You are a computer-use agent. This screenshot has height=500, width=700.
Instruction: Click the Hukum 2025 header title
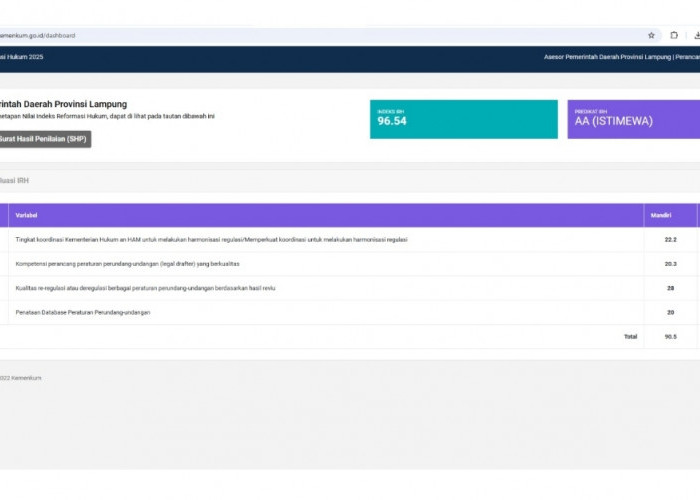coord(22,57)
